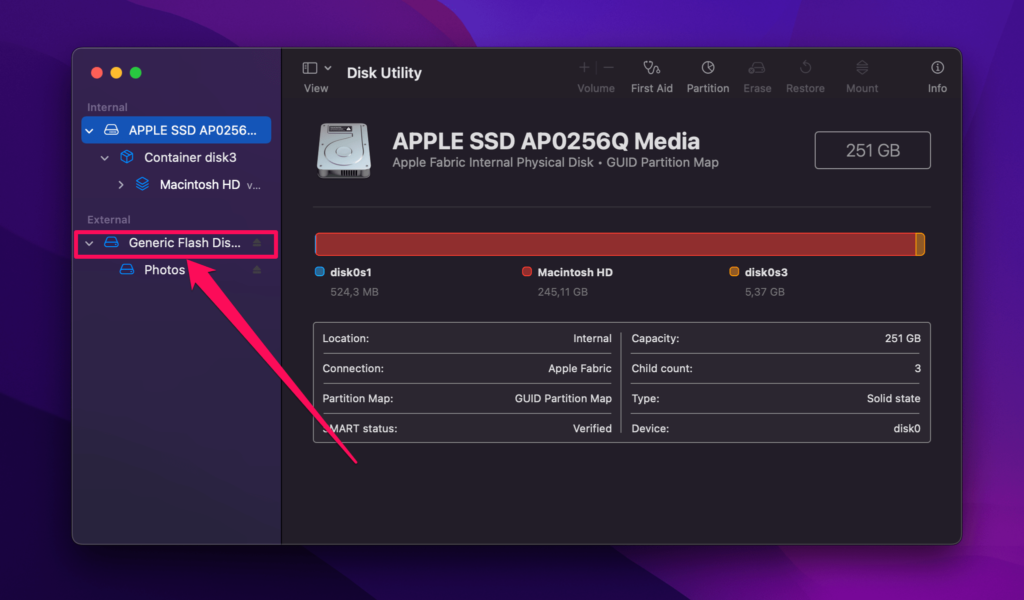Click the disk0s1 partition label
The height and width of the screenshot is (600, 1024).
click(351, 272)
